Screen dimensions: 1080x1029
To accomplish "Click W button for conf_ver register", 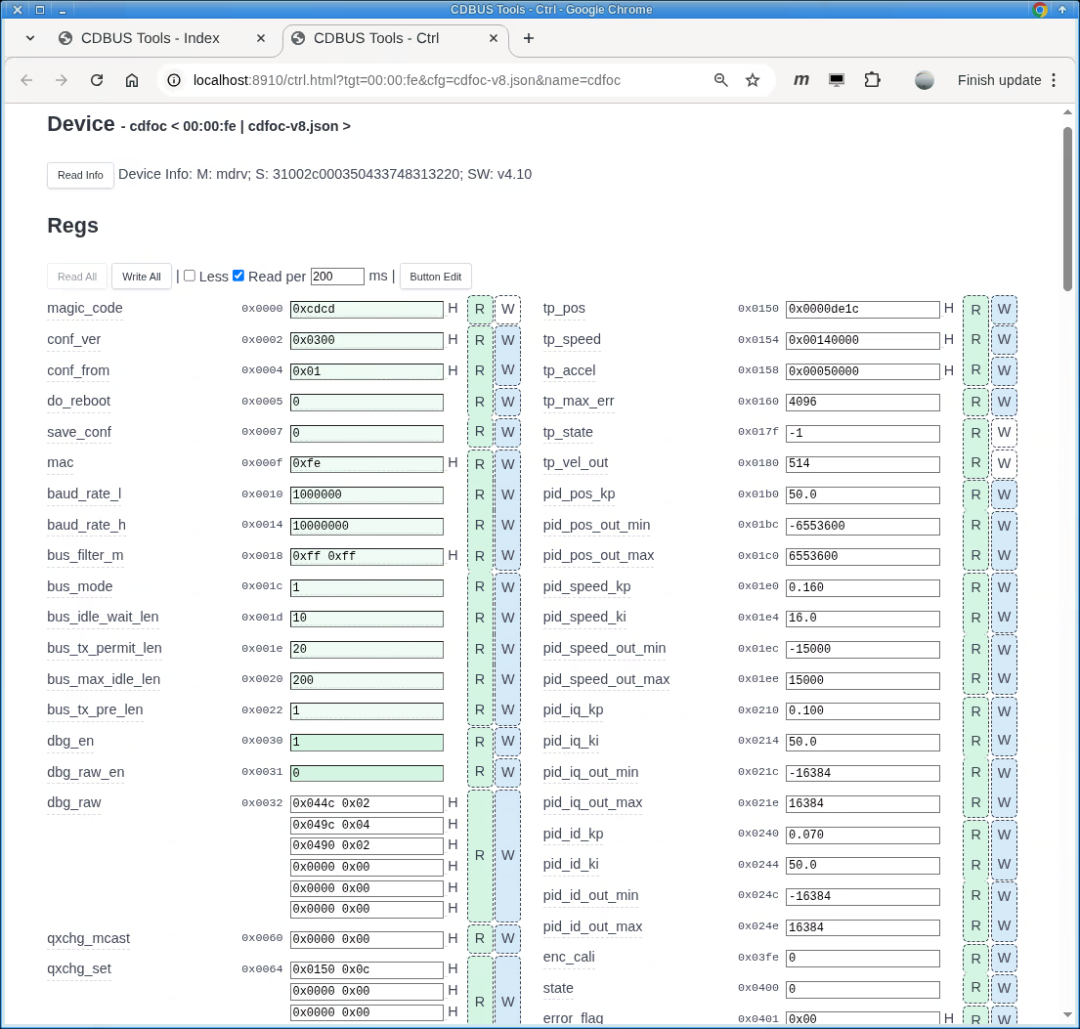I will point(508,340).
